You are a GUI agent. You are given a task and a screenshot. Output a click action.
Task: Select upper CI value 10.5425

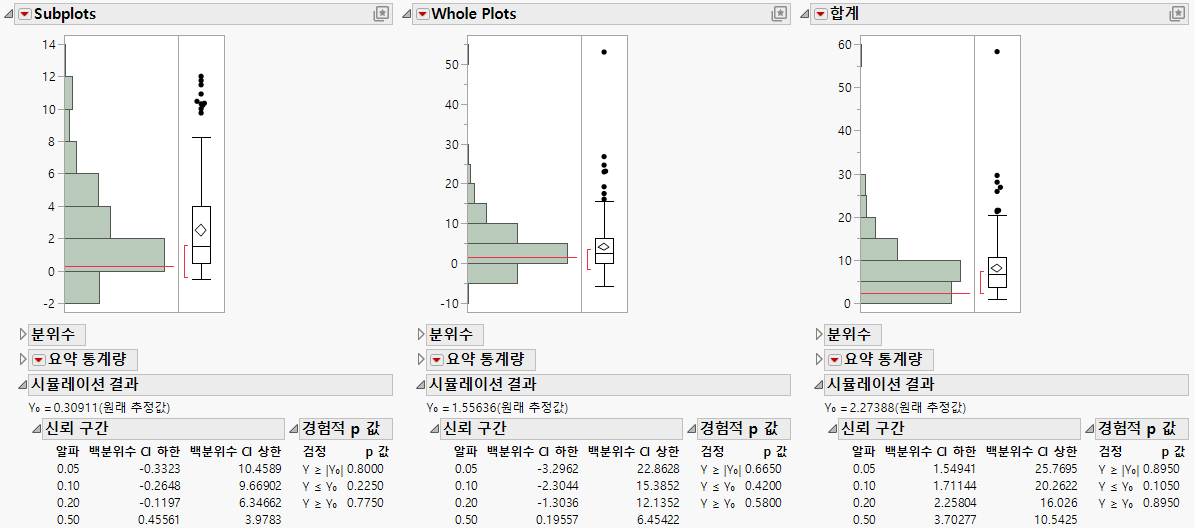pos(1057,520)
